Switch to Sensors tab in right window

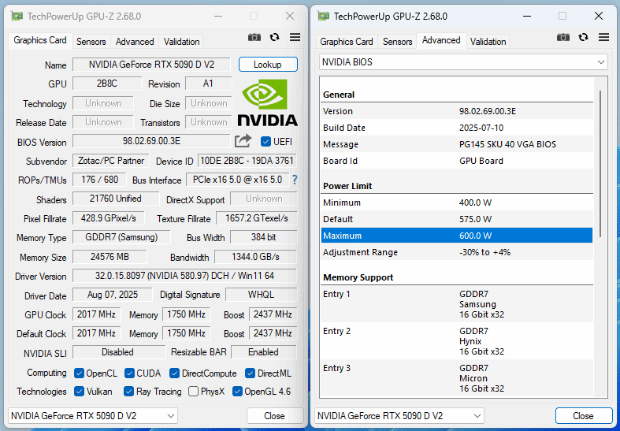pyautogui.click(x=397, y=42)
